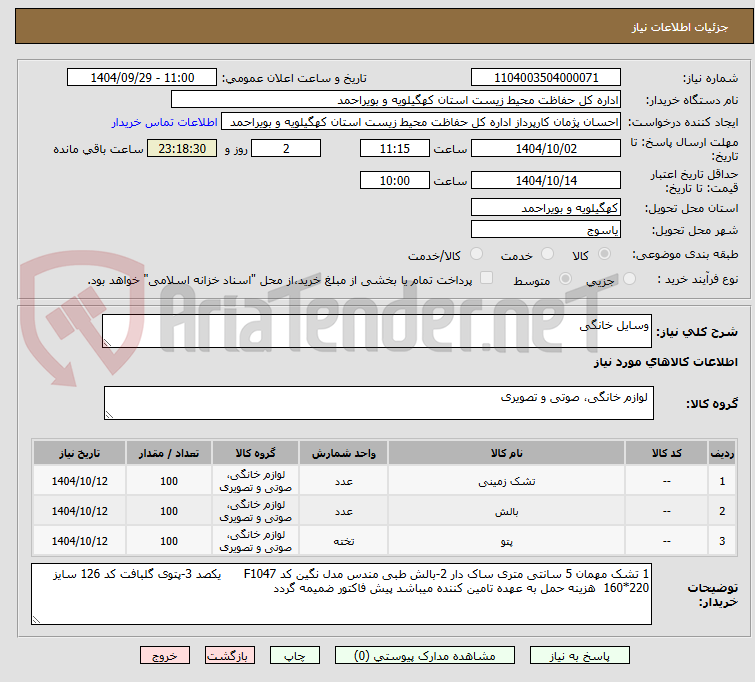Click the شرح کلی نیاز text area

click(377, 331)
